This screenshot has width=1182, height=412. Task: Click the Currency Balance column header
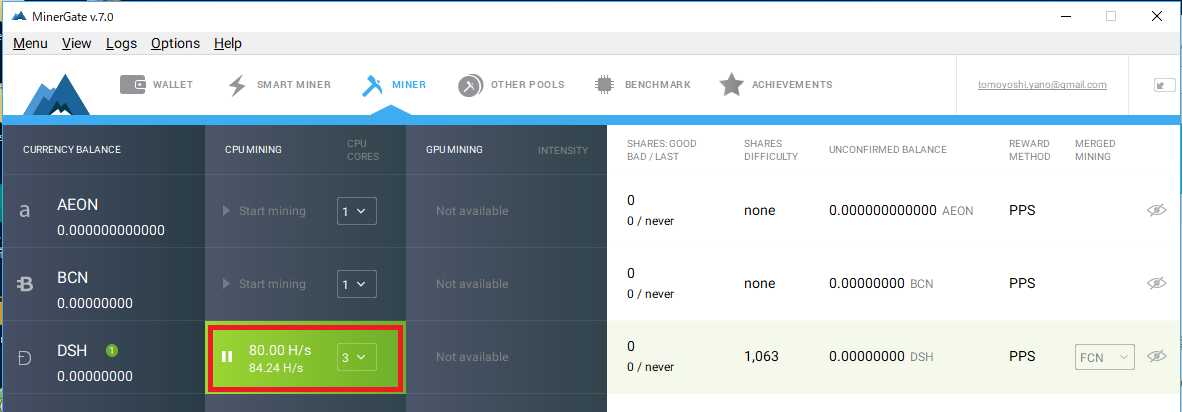(72, 150)
